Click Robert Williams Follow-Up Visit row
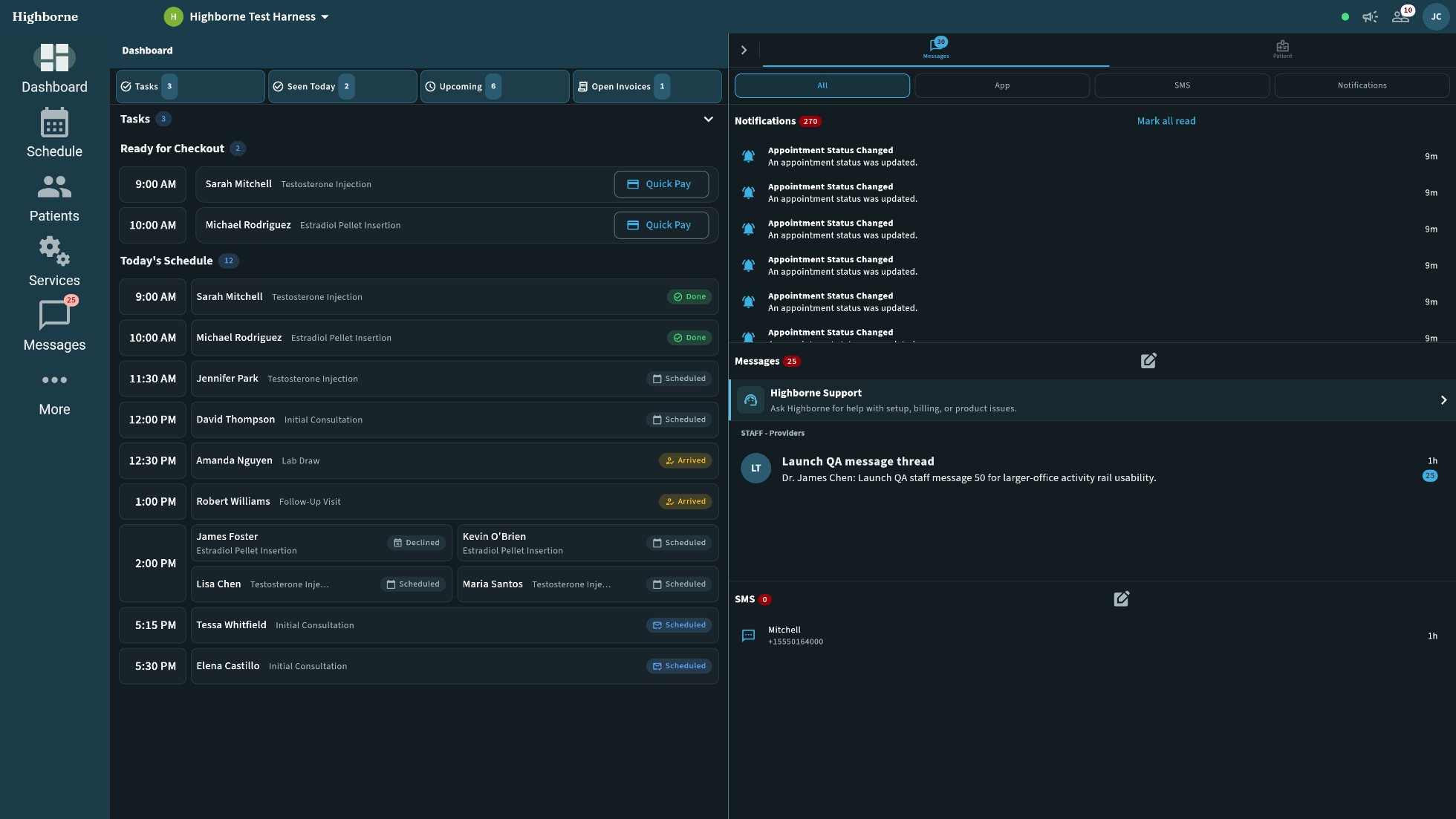This screenshot has height=819, width=1456. pos(455,502)
